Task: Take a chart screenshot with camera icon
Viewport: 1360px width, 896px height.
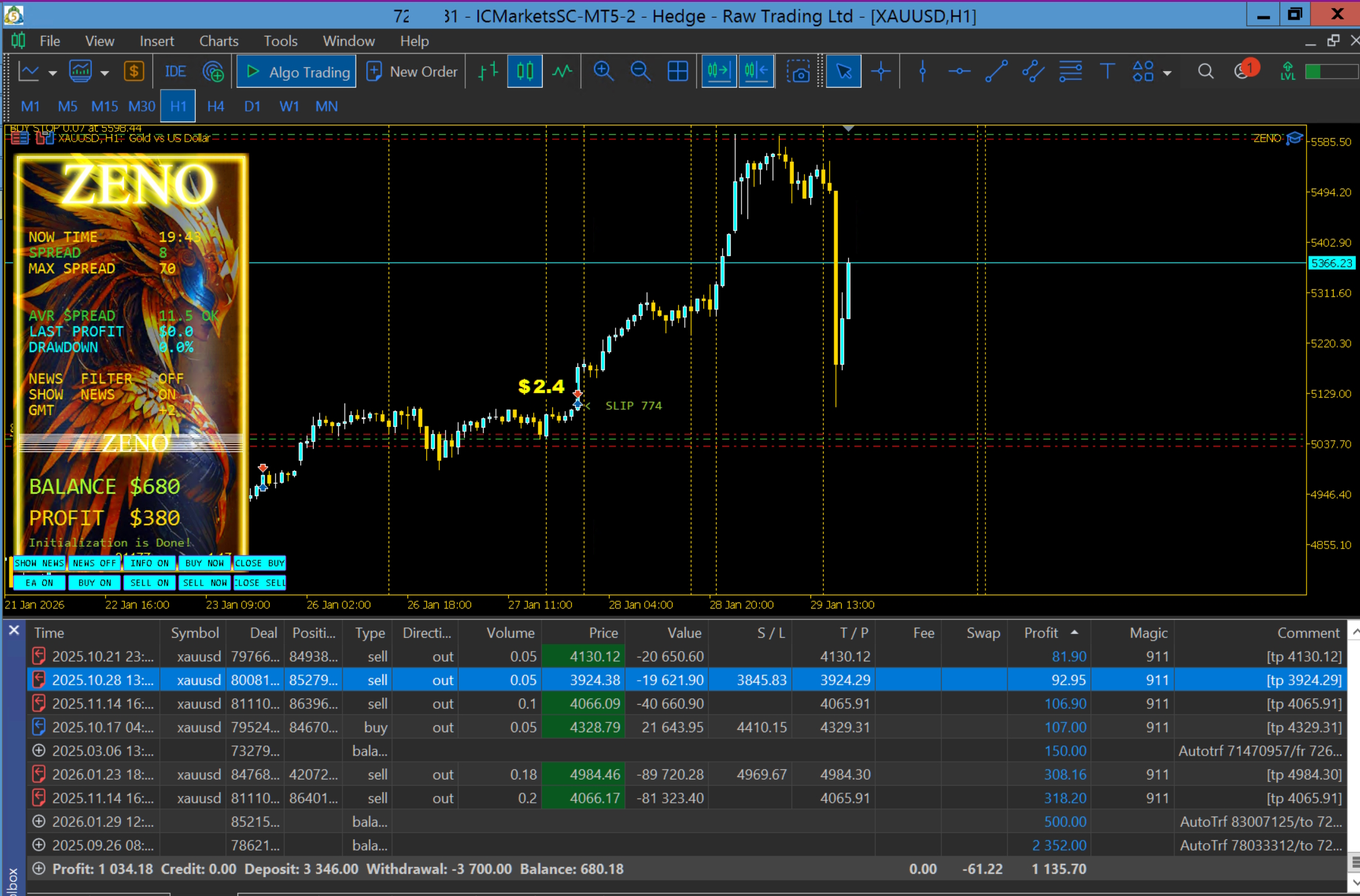Action: click(x=798, y=71)
